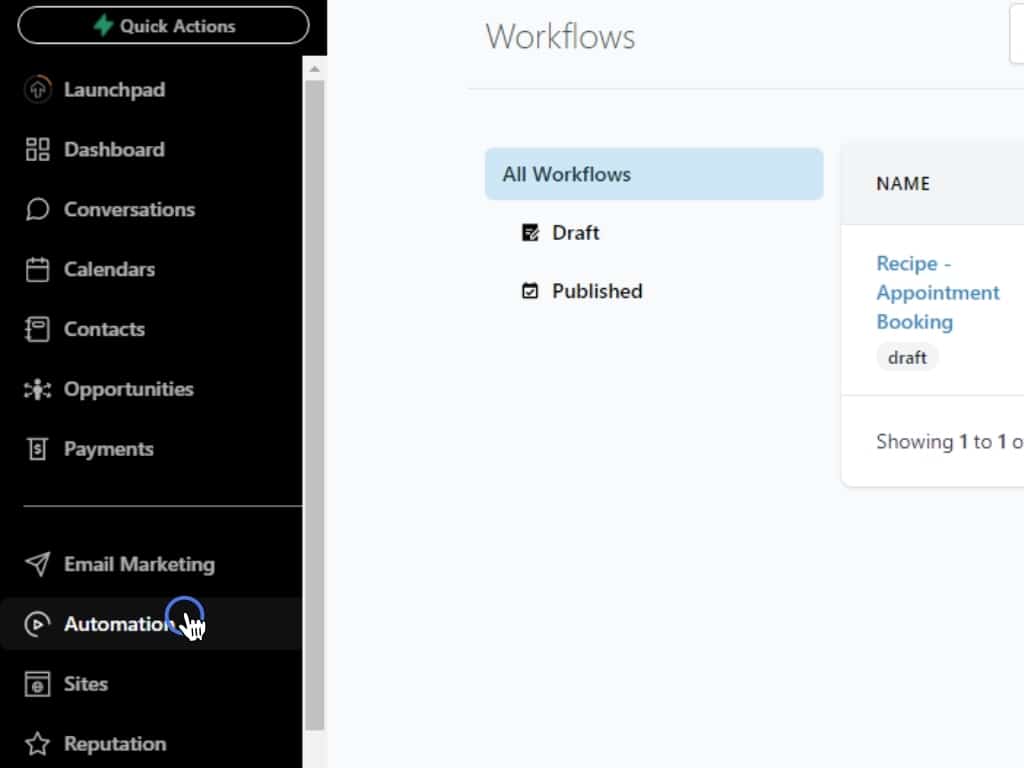Open Opportunities using its icon

[37, 390]
